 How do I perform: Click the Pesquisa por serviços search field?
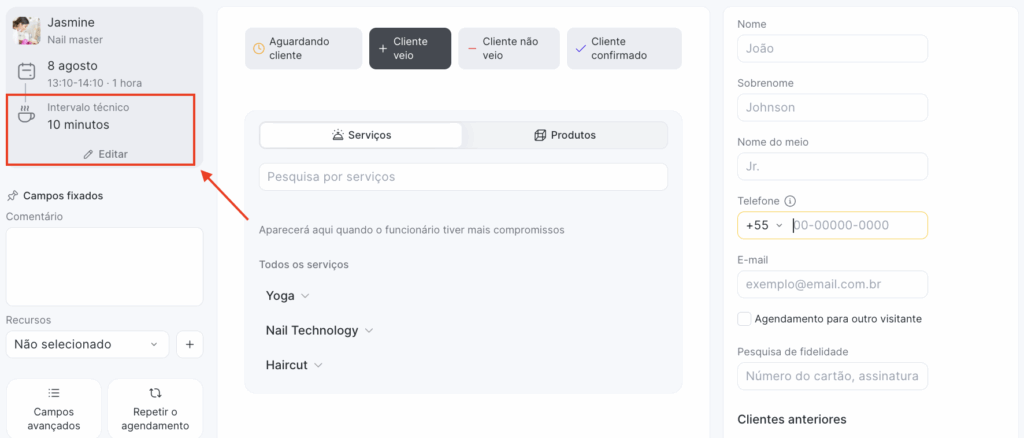(463, 177)
